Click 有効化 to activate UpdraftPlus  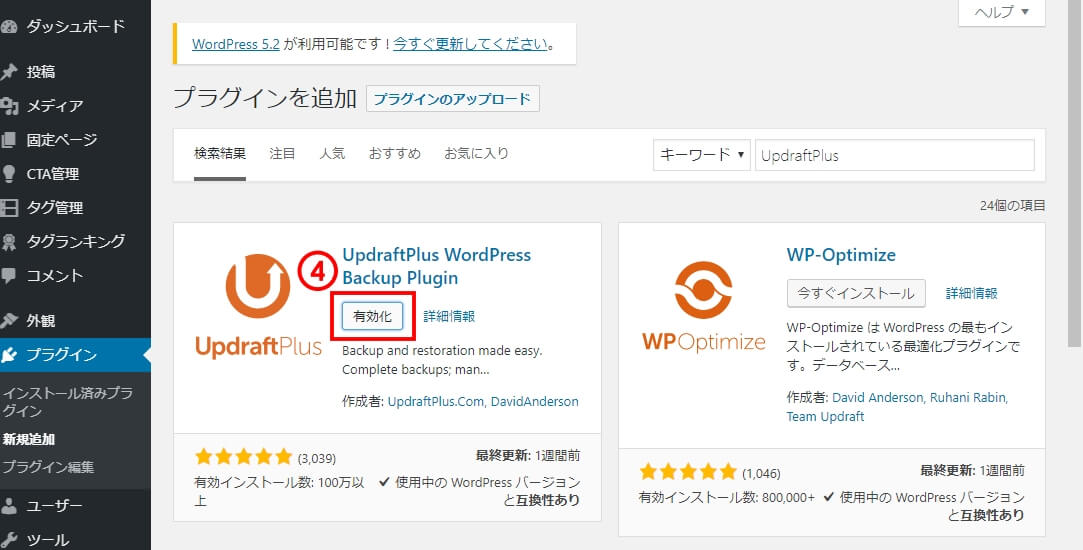coord(372,316)
